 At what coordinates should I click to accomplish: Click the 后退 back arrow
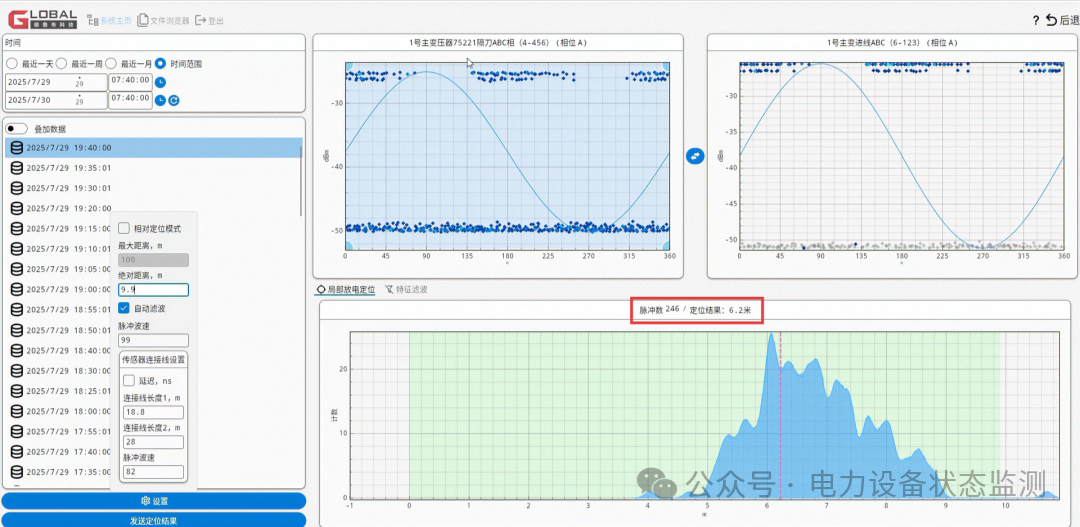pos(1051,20)
